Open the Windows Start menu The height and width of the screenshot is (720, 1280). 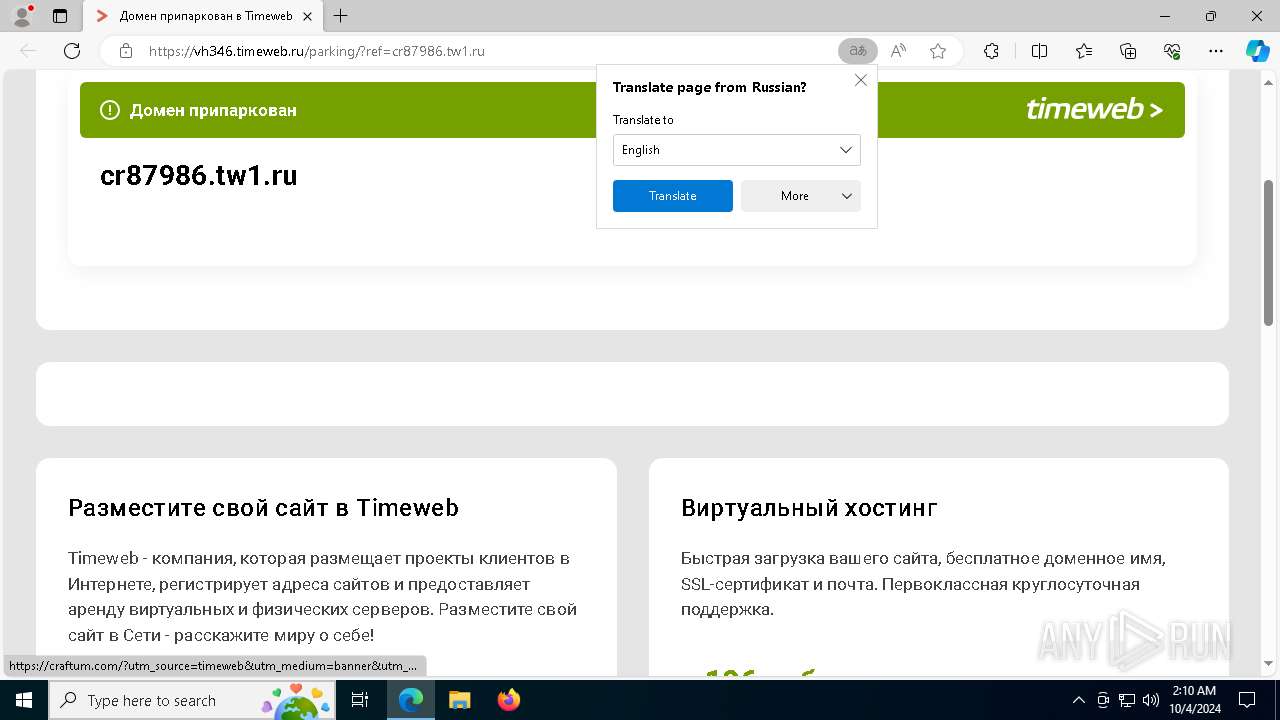tap(23, 700)
